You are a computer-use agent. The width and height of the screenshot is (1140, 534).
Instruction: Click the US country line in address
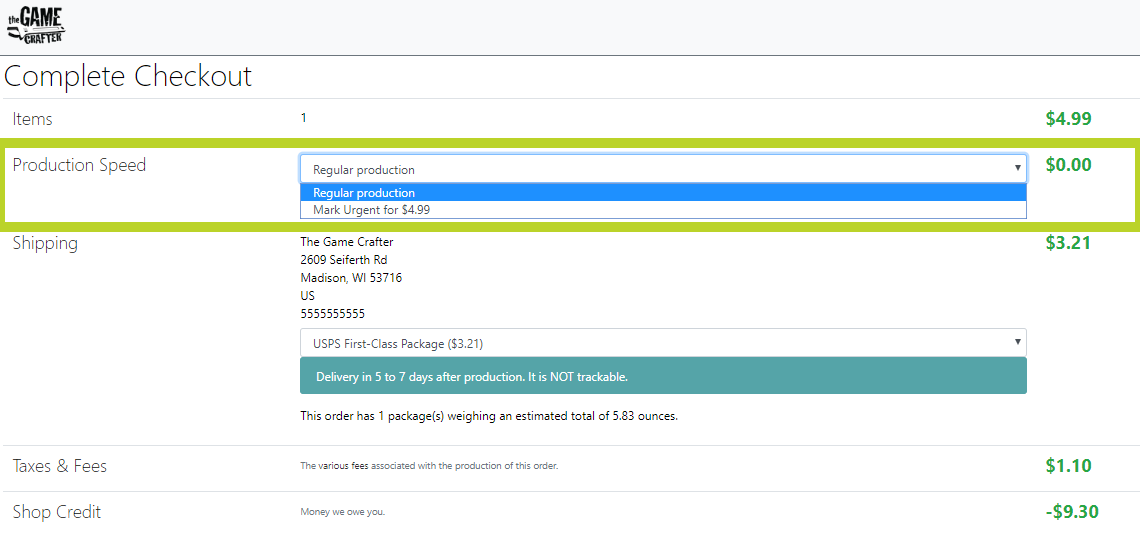[x=308, y=296]
